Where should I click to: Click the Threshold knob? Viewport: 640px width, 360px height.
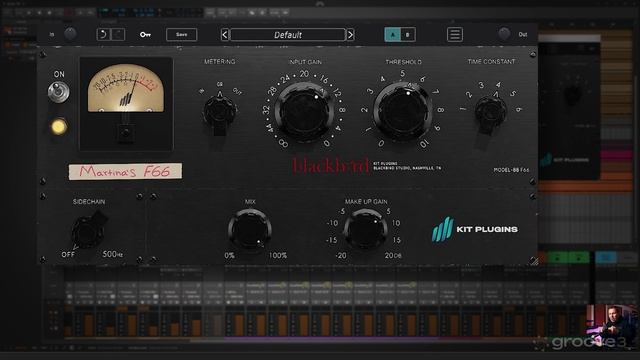[402, 111]
